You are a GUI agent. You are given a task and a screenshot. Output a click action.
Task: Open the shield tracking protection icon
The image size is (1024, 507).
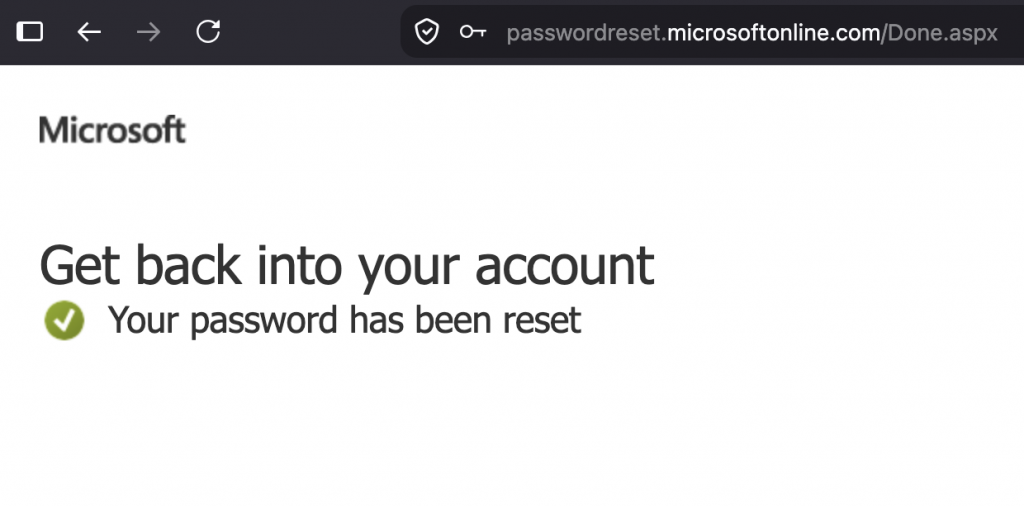click(426, 31)
